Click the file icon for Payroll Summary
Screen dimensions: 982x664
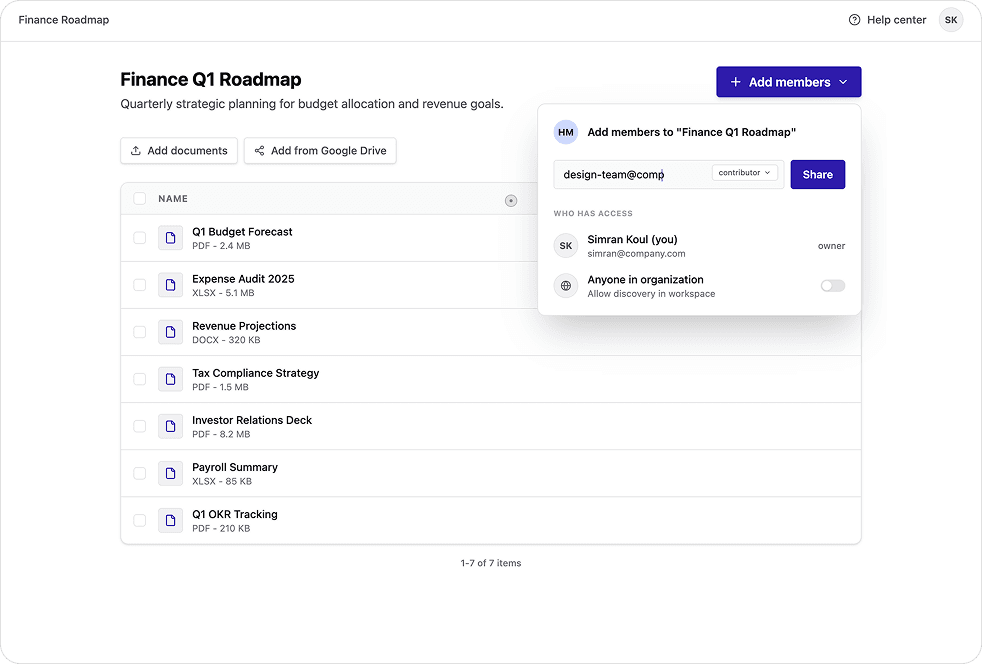170,474
